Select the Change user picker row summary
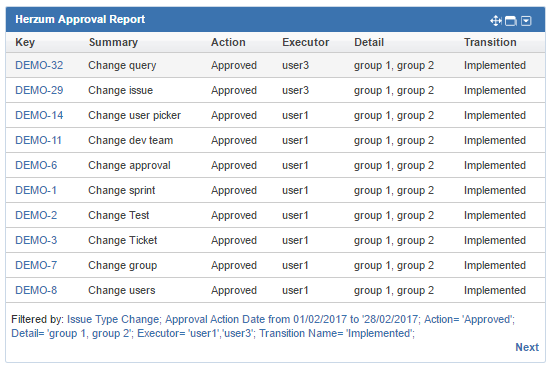The width and height of the screenshot is (553, 371). click(134, 115)
